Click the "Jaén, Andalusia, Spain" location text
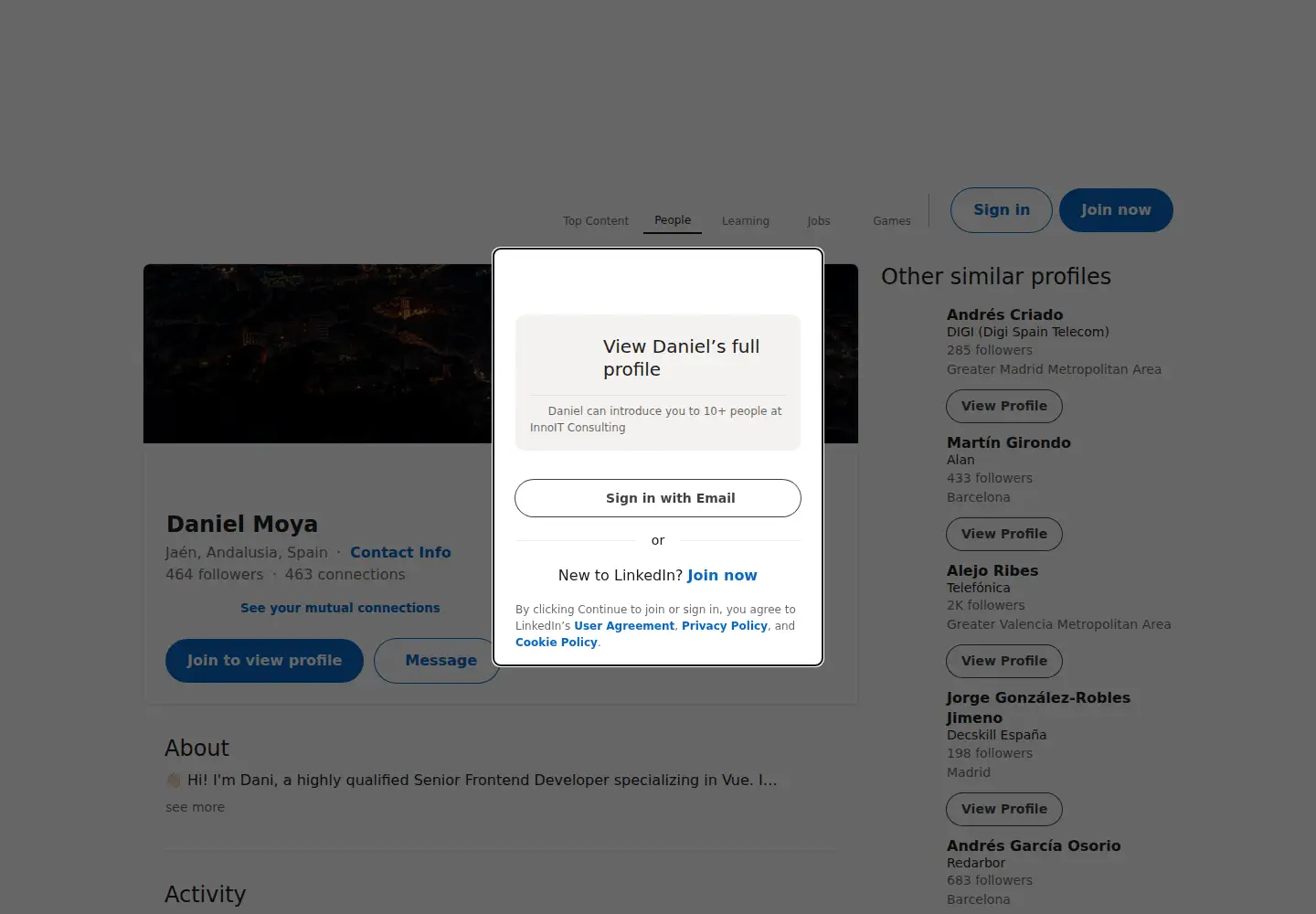This screenshot has width=1316, height=914. tap(247, 553)
